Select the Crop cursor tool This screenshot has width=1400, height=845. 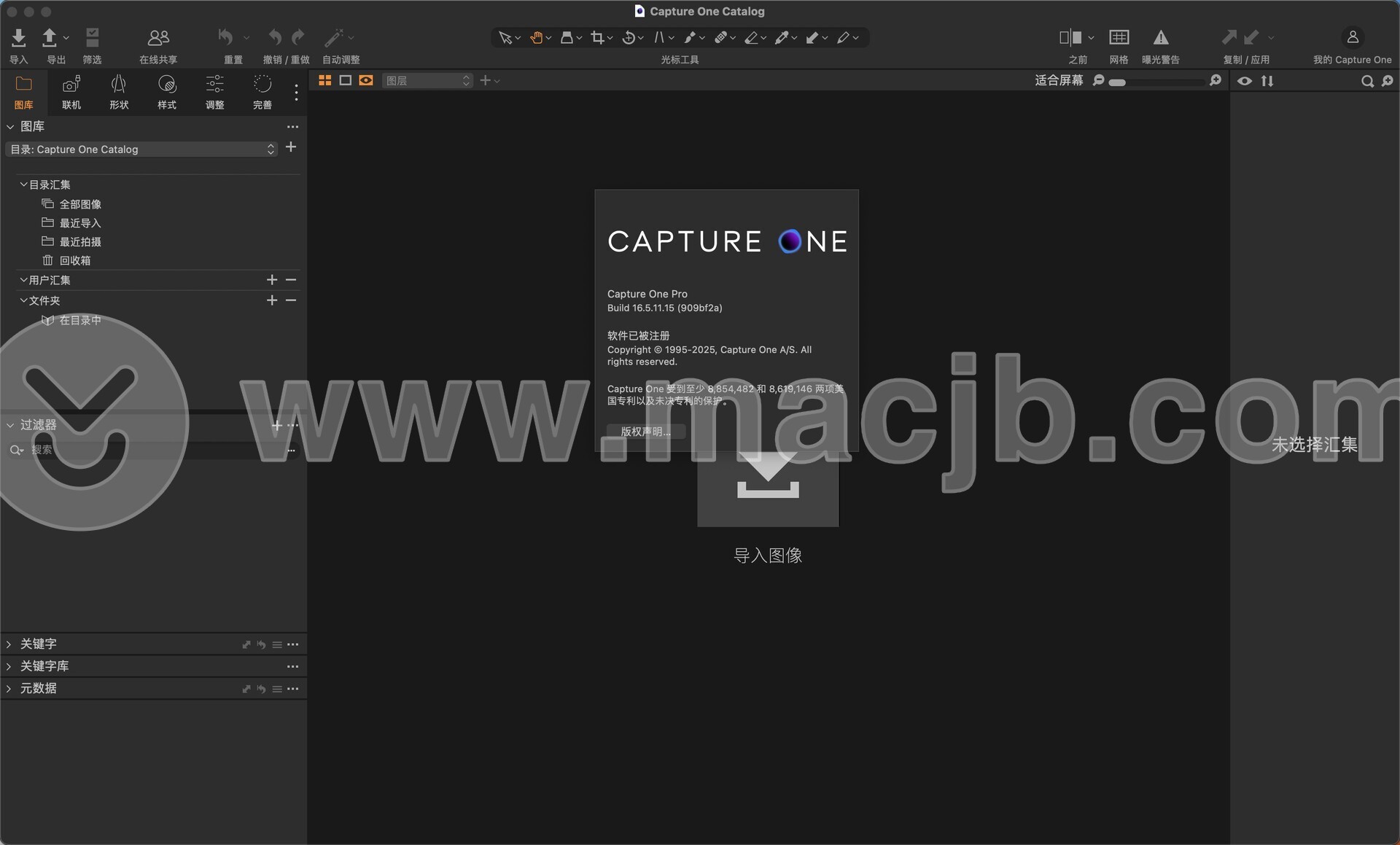[598, 37]
